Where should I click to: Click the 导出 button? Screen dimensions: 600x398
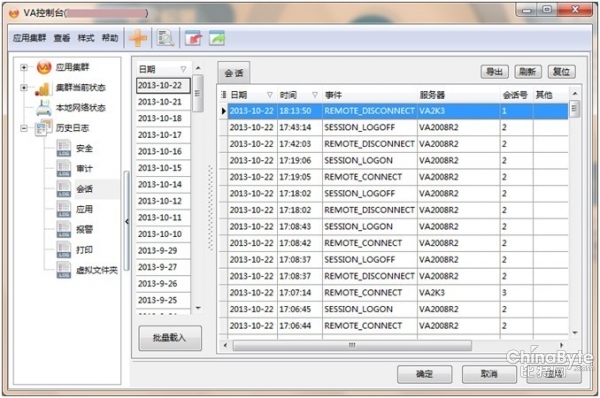click(x=494, y=72)
